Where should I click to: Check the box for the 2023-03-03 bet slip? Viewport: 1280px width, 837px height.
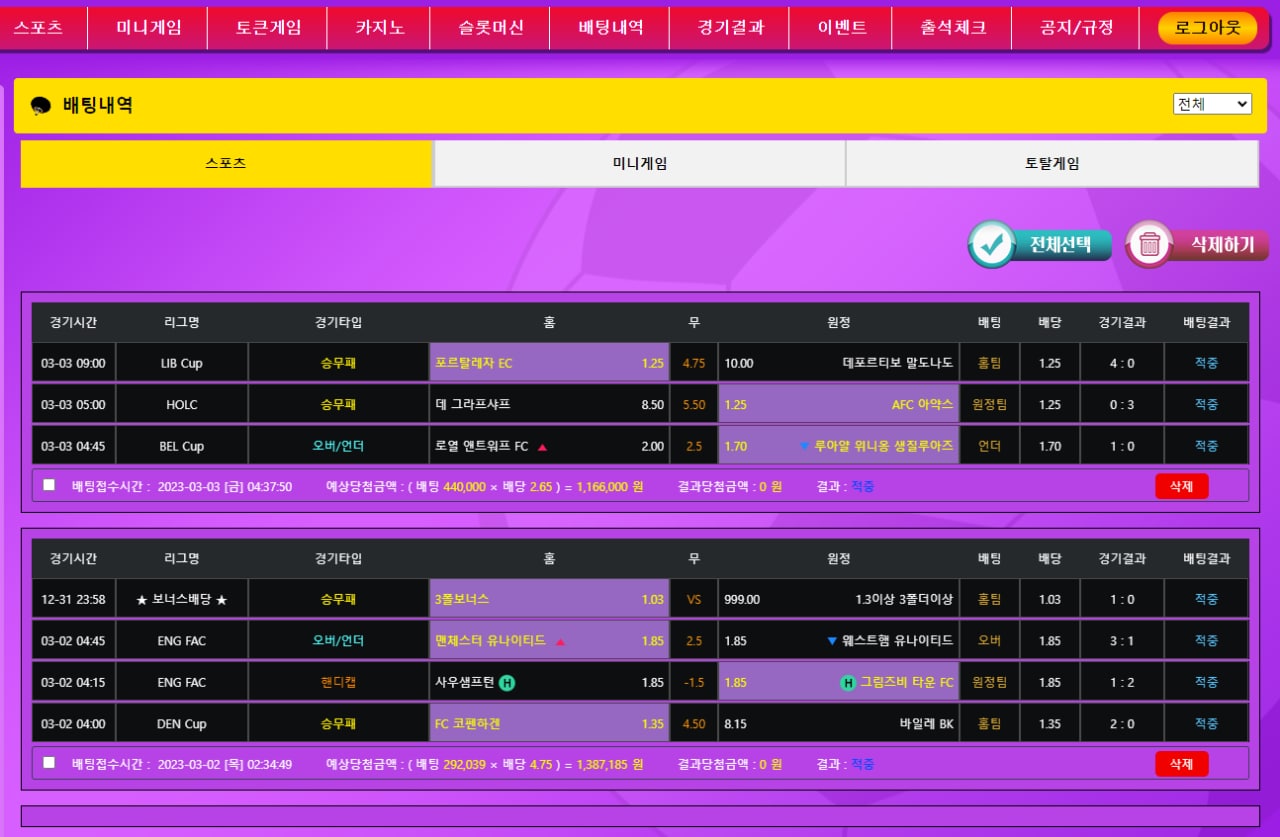(49, 485)
